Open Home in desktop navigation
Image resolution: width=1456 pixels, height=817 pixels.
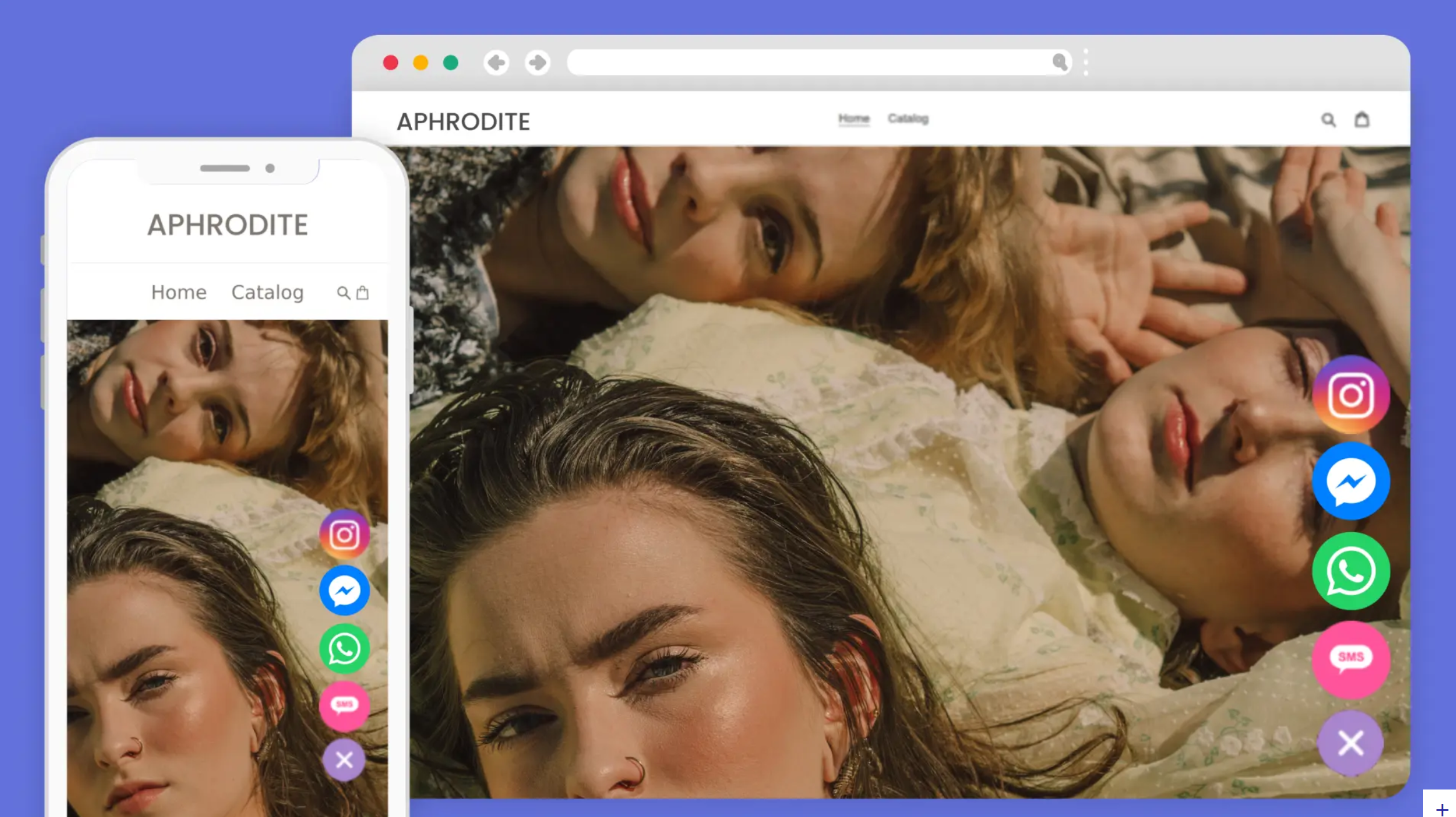pos(854,119)
